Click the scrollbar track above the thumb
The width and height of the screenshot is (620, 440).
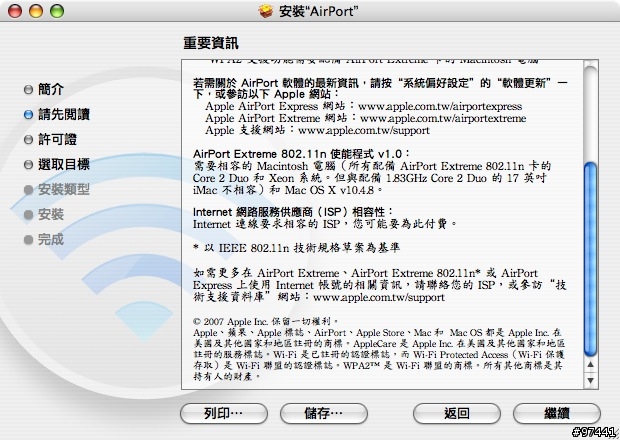point(591,114)
